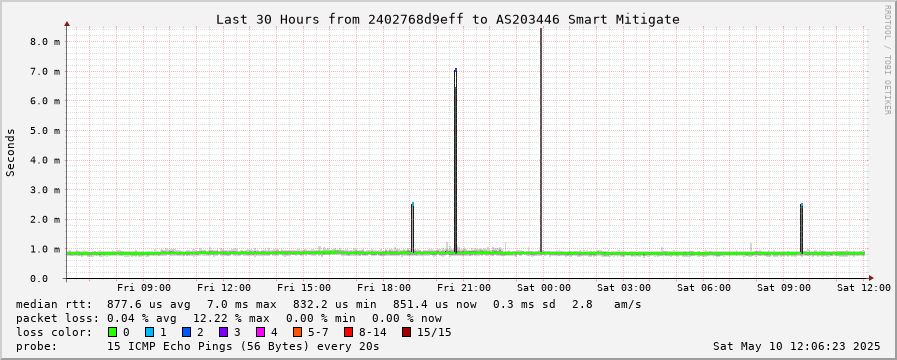Click the 8.0 m y-axis label
This screenshot has height=360, width=897.
(x=45, y=42)
